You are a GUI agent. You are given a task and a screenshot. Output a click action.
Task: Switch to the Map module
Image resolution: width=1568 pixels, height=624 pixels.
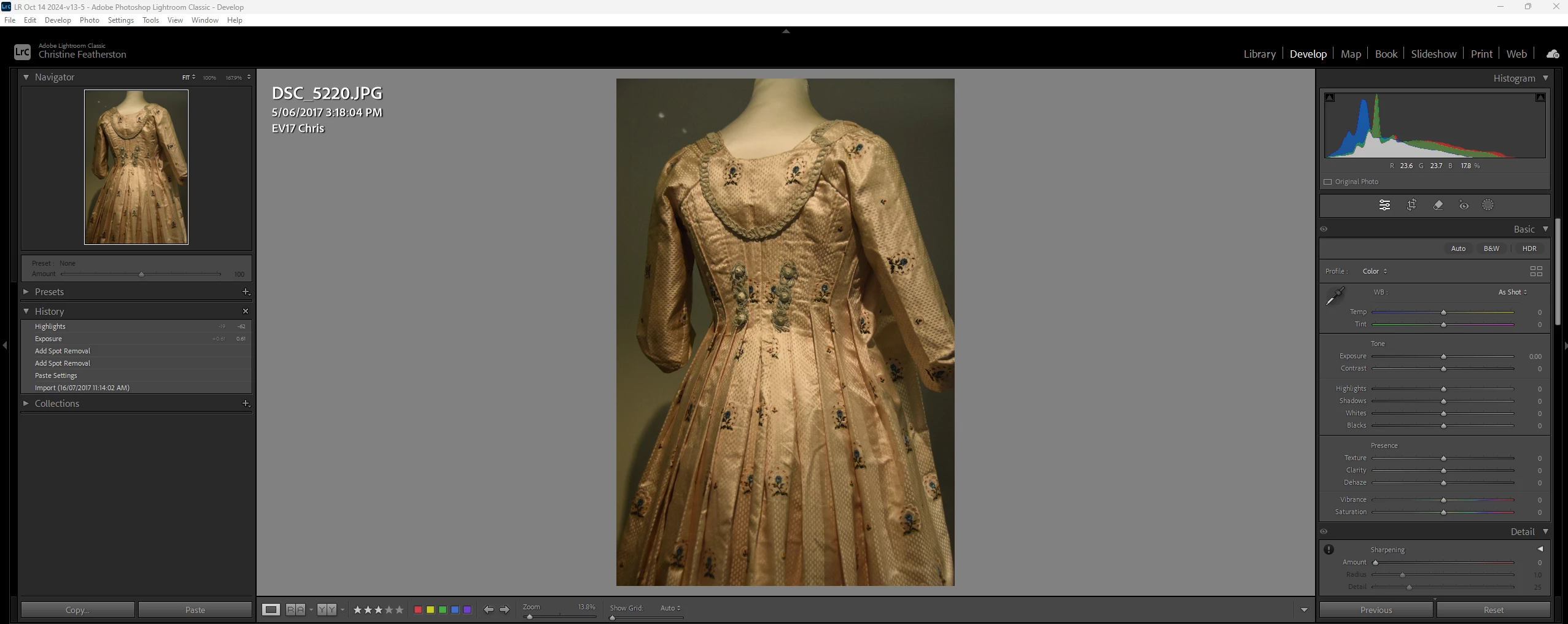point(1351,54)
